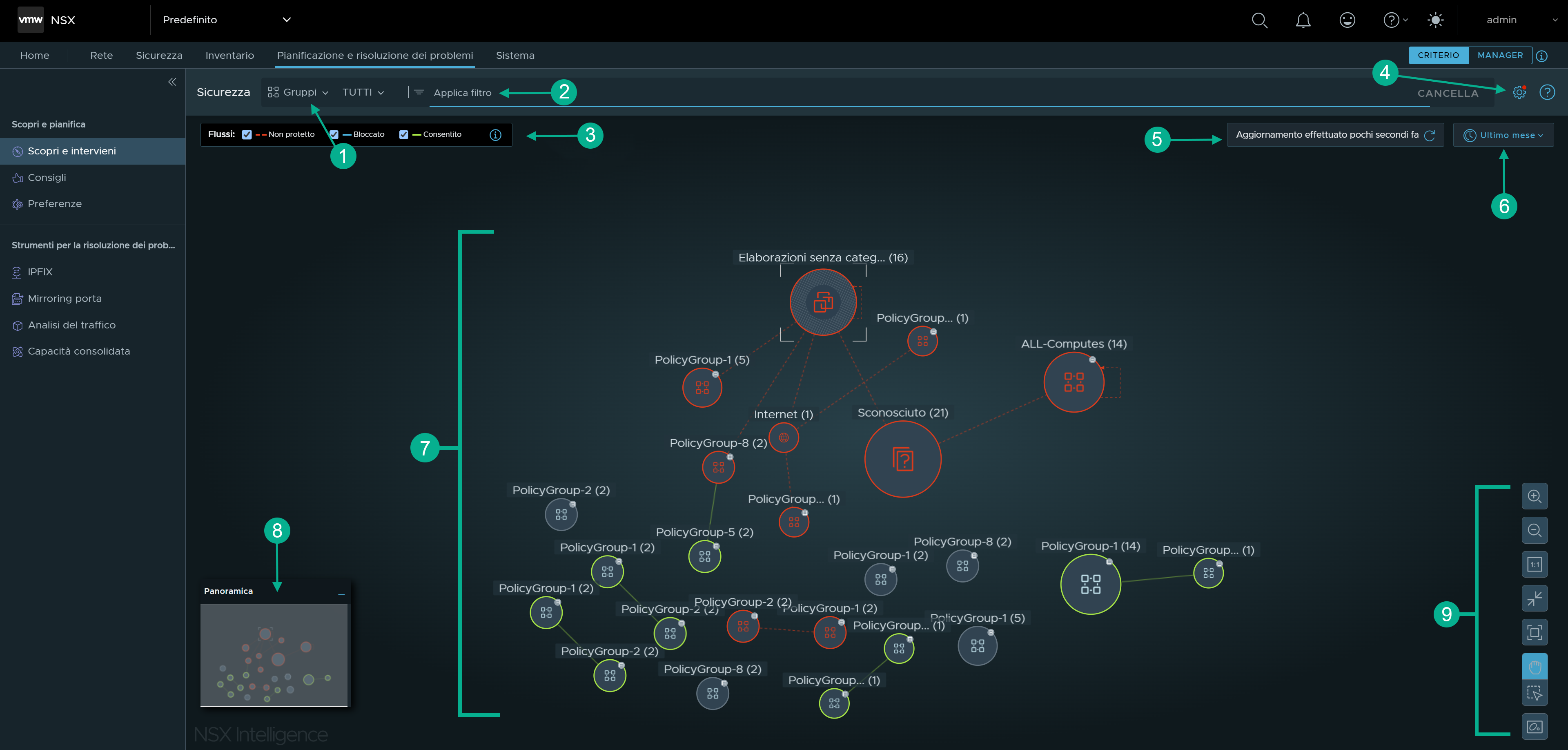Collapse the left sidebar with double chevron
The image size is (1568, 750).
coord(172,82)
